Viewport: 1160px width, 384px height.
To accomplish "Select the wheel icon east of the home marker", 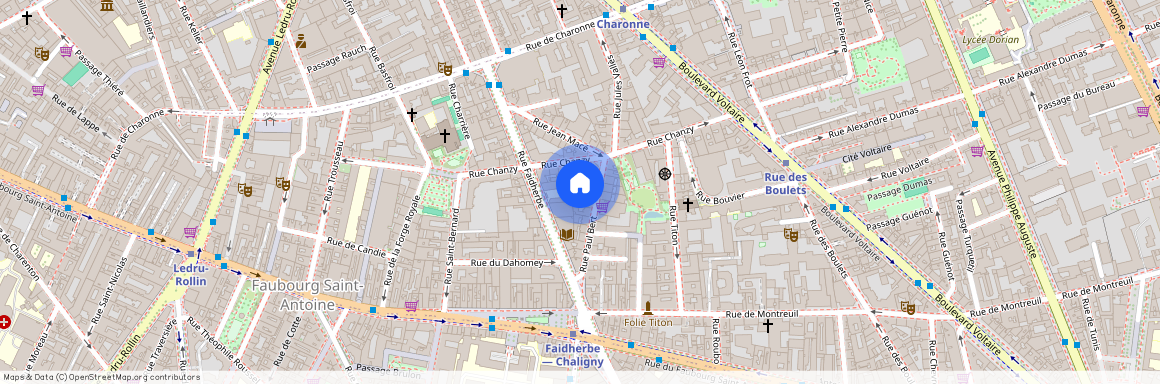I will 664,174.
